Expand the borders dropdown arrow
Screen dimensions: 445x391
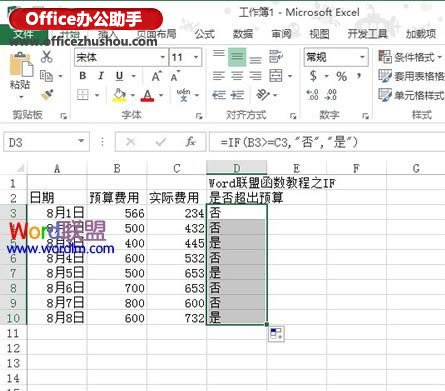[x=97, y=95]
